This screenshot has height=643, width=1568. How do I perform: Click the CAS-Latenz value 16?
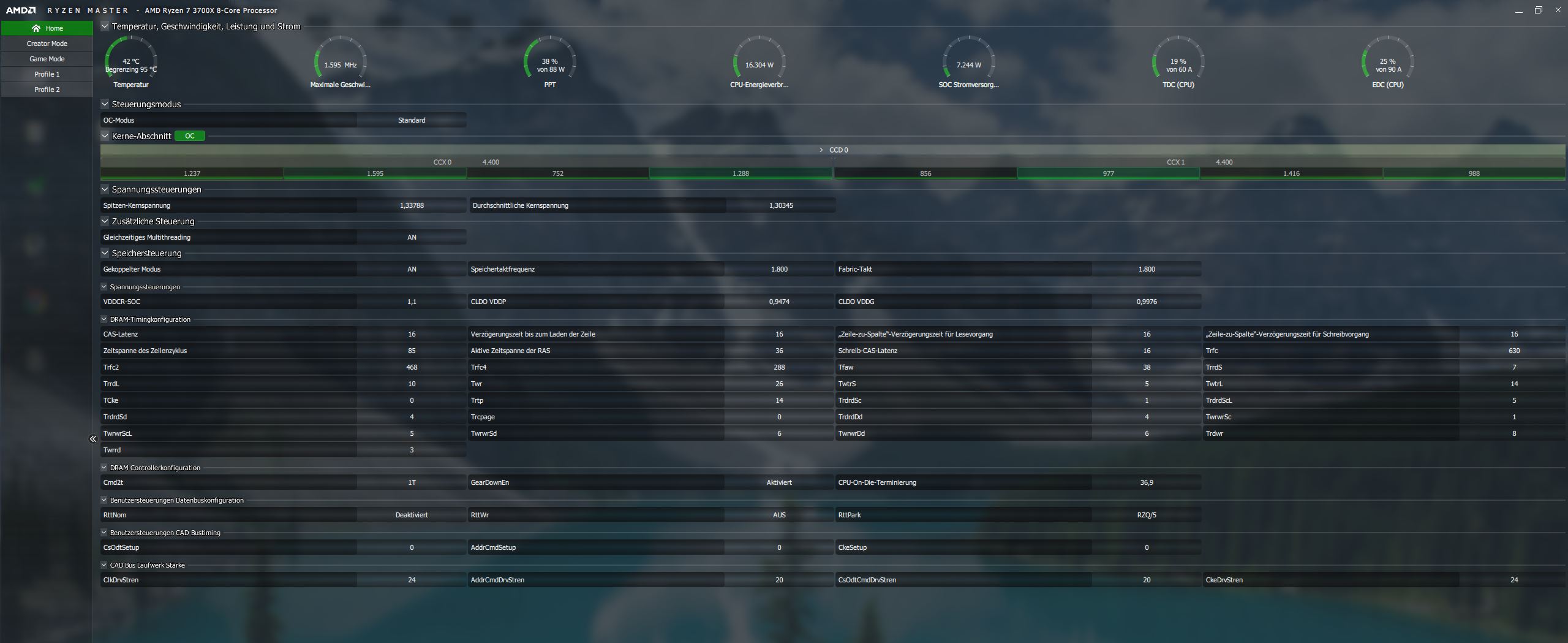tap(412, 334)
